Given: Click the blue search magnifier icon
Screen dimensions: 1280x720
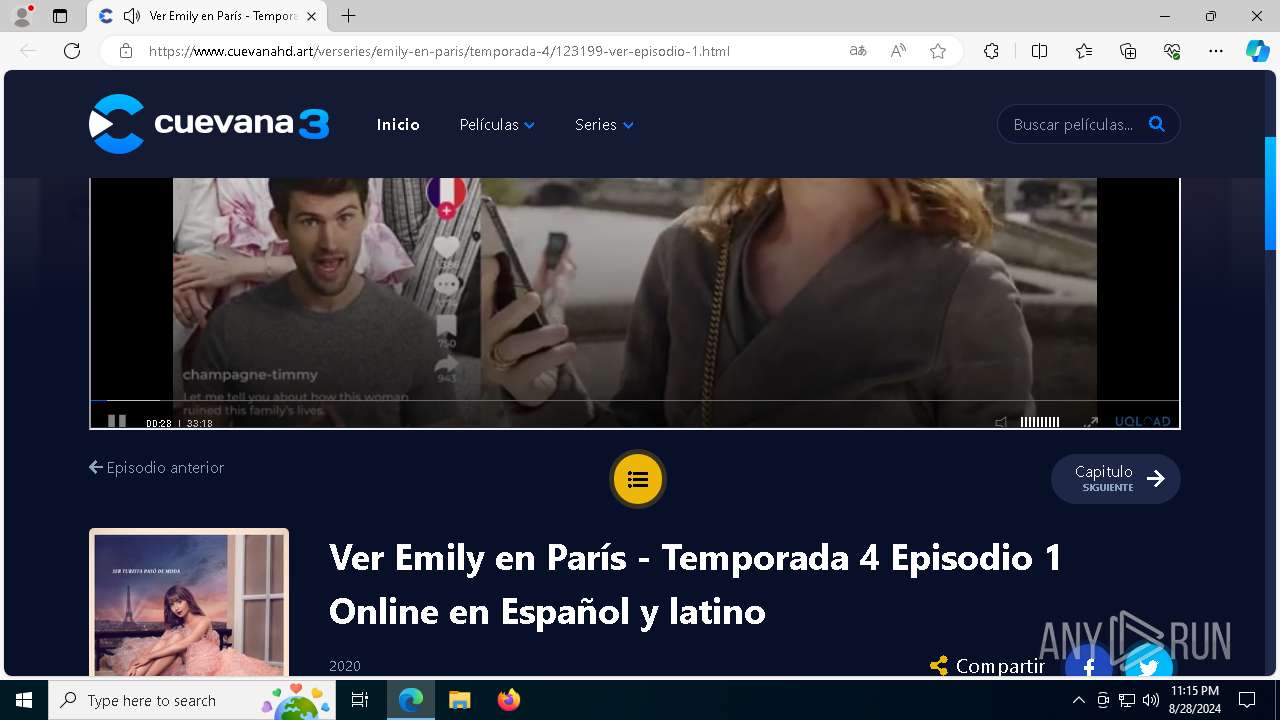Looking at the screenshot, I should [1157, 124].
